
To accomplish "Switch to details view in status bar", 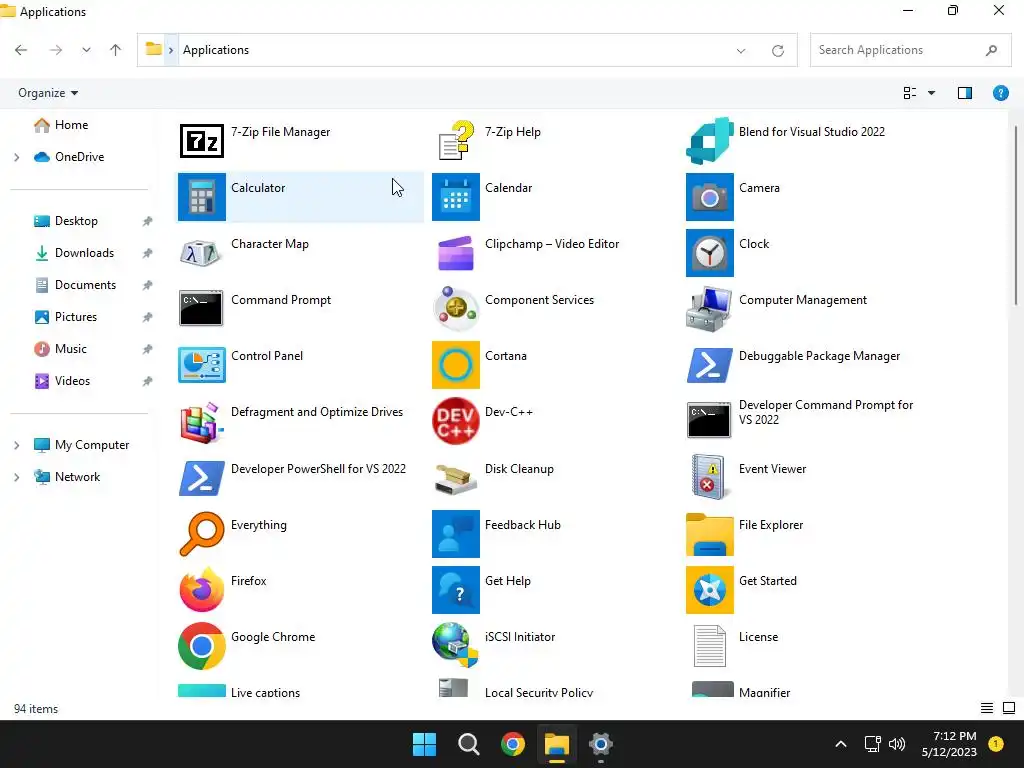I will click(x=987, y=708).
